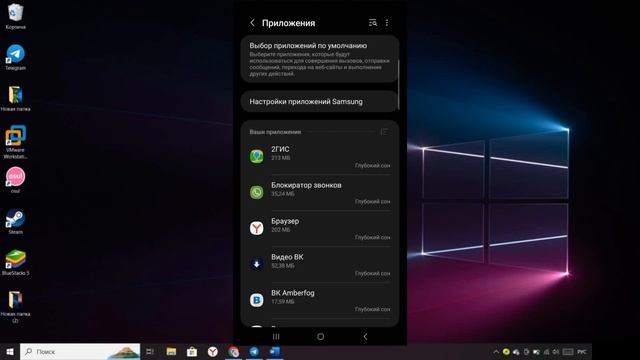Select the Браузер Yandex icon
The height and width of the screenshot is (360, 640).
(257, 228)
